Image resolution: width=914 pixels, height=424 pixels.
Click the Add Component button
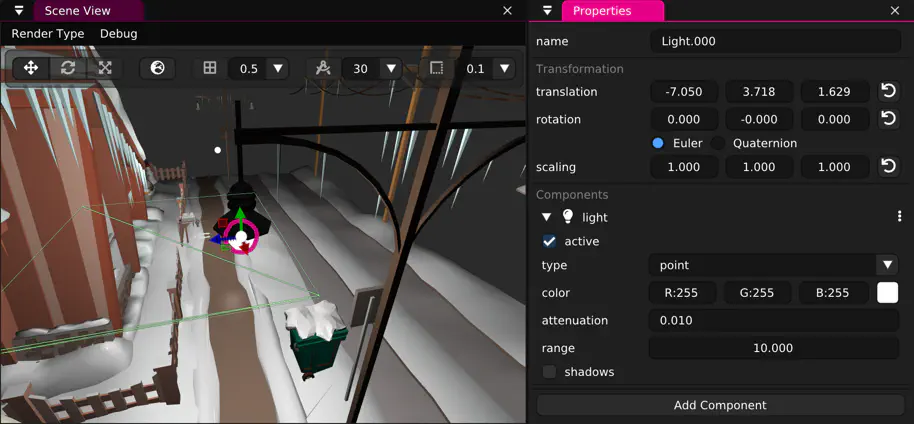[x=720, y=405]
